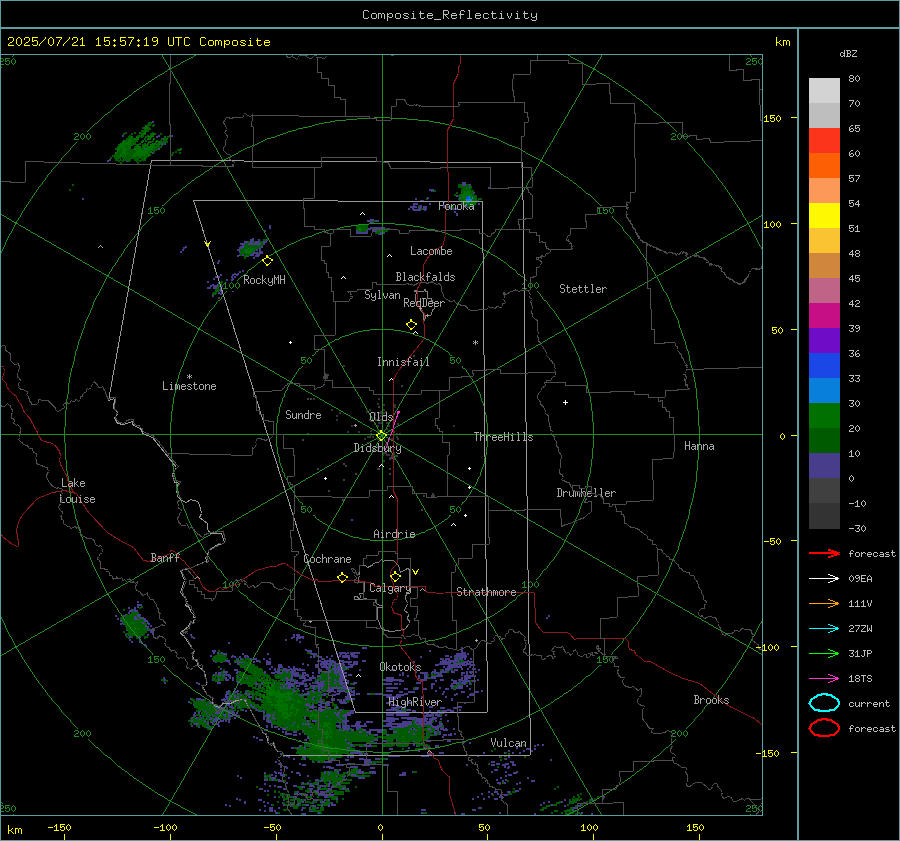The width and height of the screenshot is (900, 841).
Task: Click the Limestone label on the map
Action: (189, 386)
